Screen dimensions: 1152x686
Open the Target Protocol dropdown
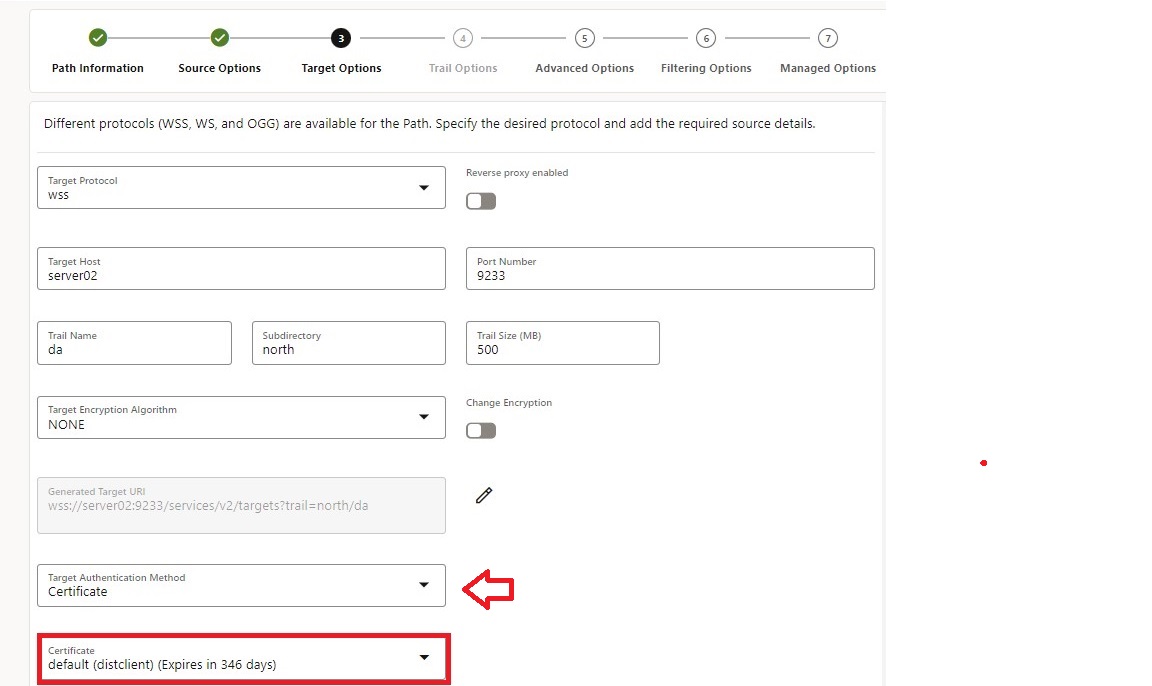[x=424, y=188]
